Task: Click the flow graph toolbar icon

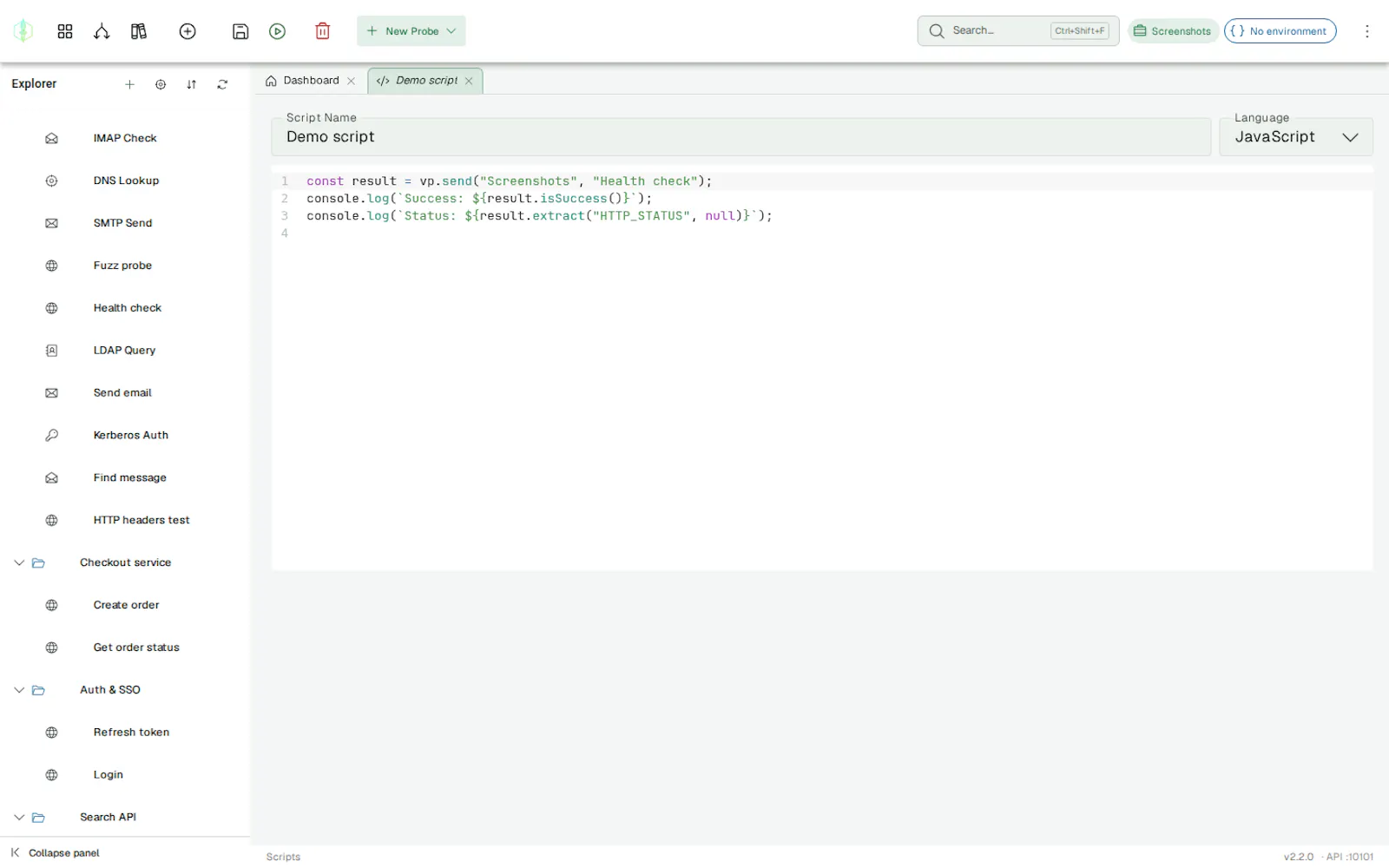Action: (x=102, y=31)
